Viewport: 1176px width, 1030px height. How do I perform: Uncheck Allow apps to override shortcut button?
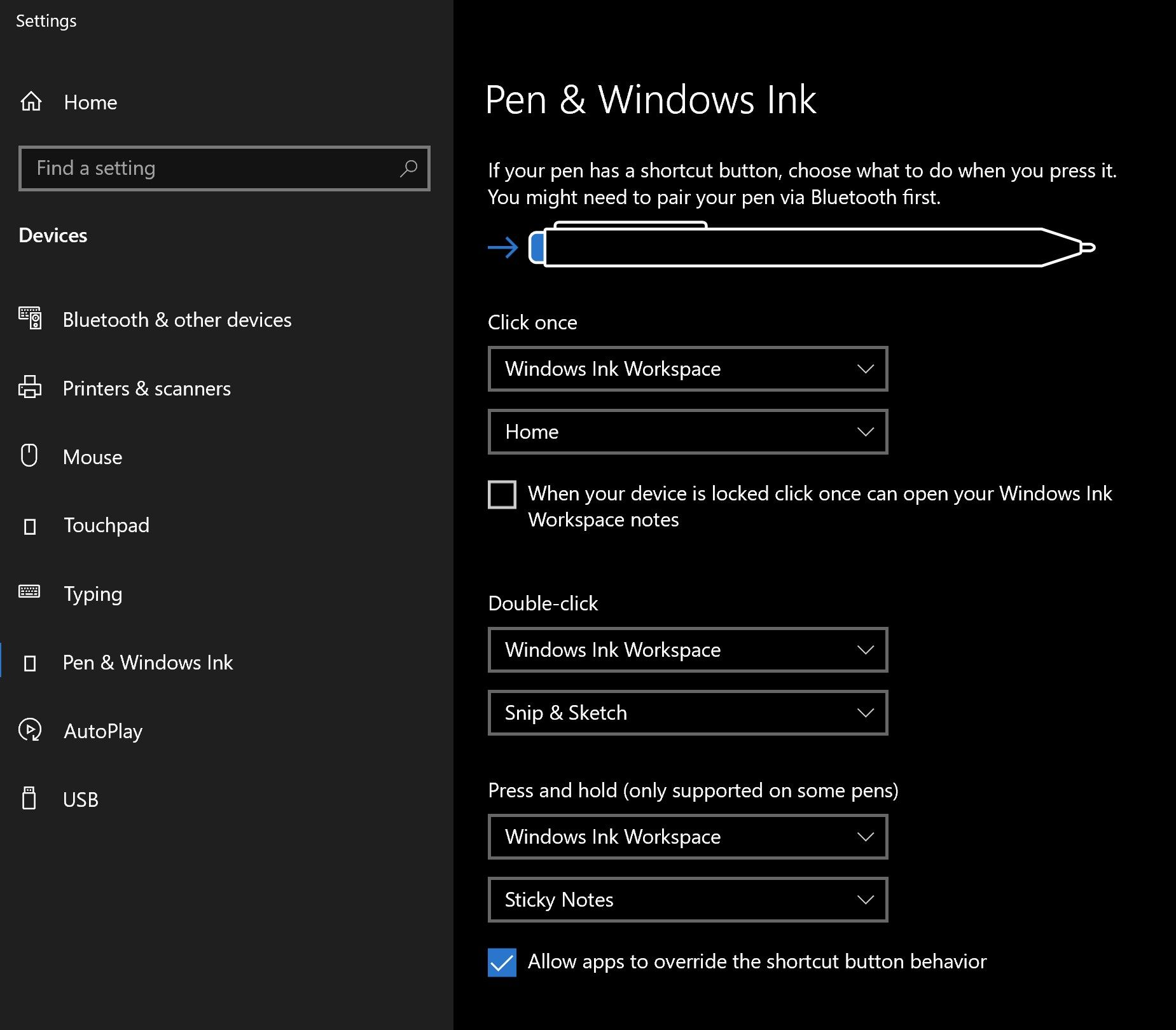(x=502, y=962)
